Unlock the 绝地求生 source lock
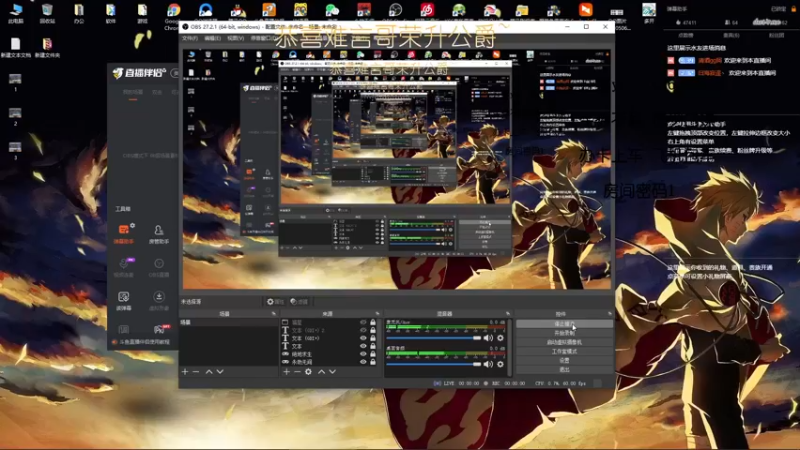This screenshot has height=450, width=800. [373, 354]
